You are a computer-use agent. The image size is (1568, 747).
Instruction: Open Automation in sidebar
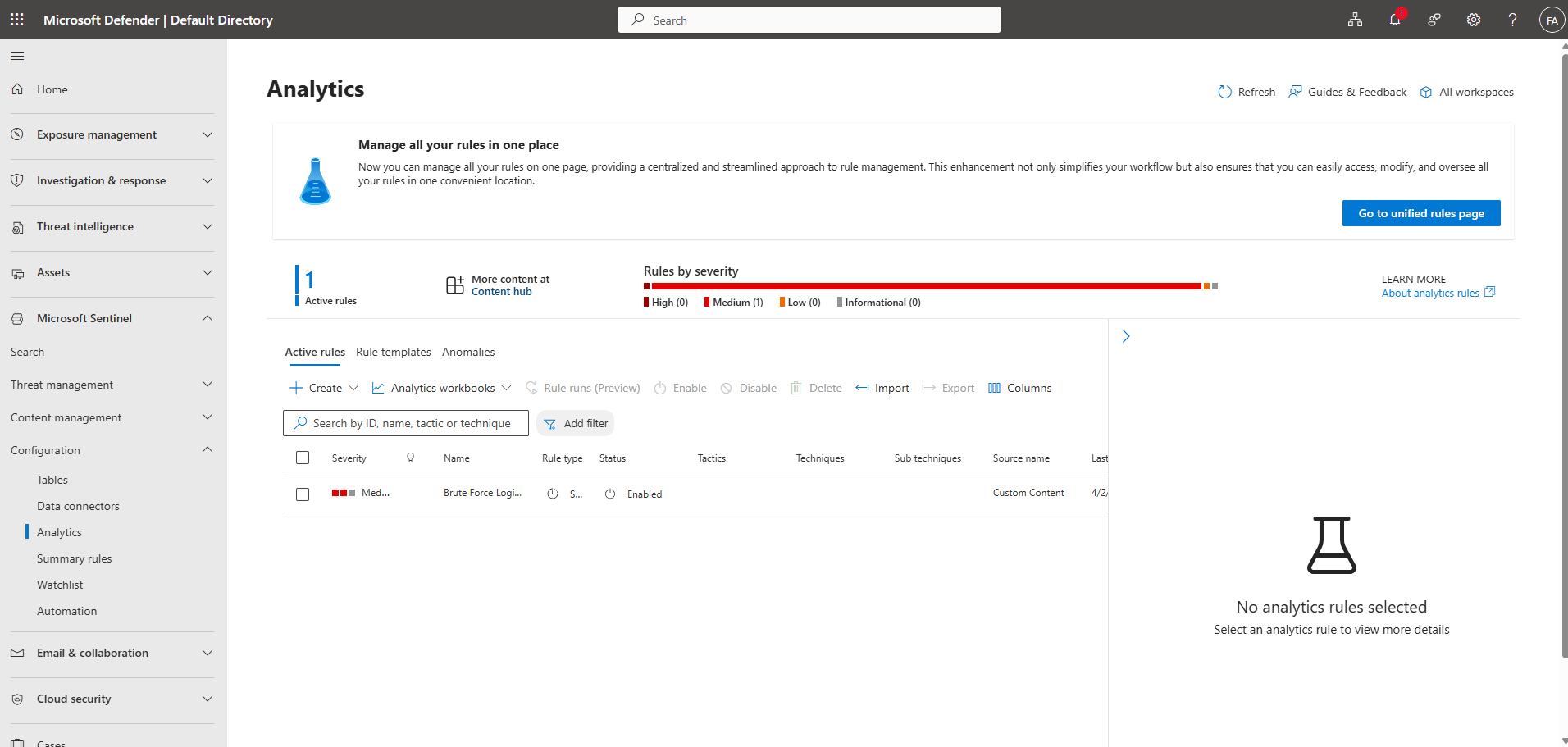coord(66,611)
